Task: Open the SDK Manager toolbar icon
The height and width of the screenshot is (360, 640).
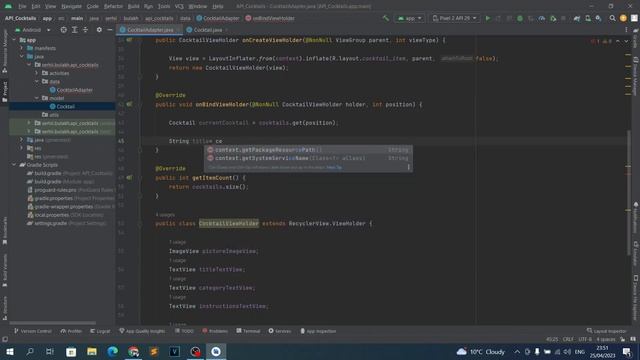Action: coord(598,18)
